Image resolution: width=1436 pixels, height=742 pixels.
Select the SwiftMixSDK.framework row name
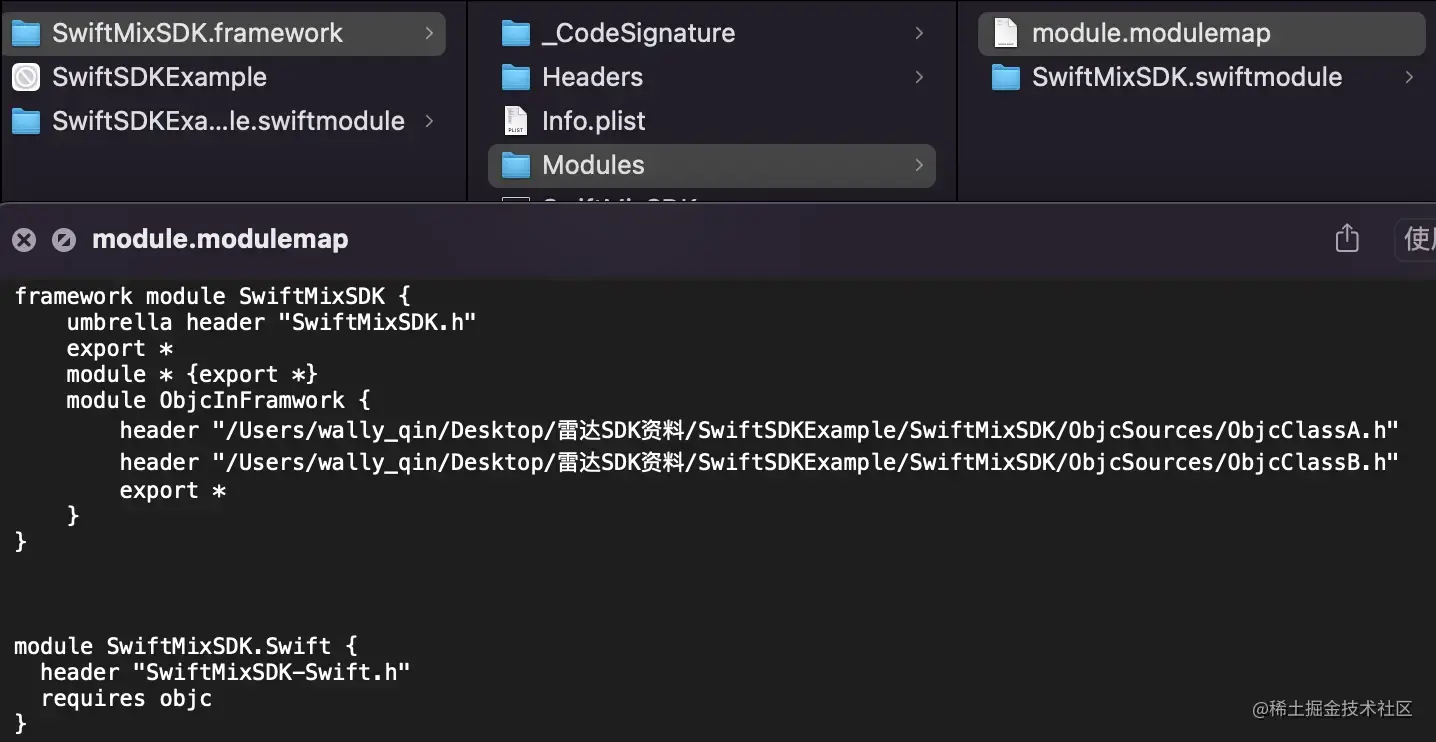click(x=197, y=33)
